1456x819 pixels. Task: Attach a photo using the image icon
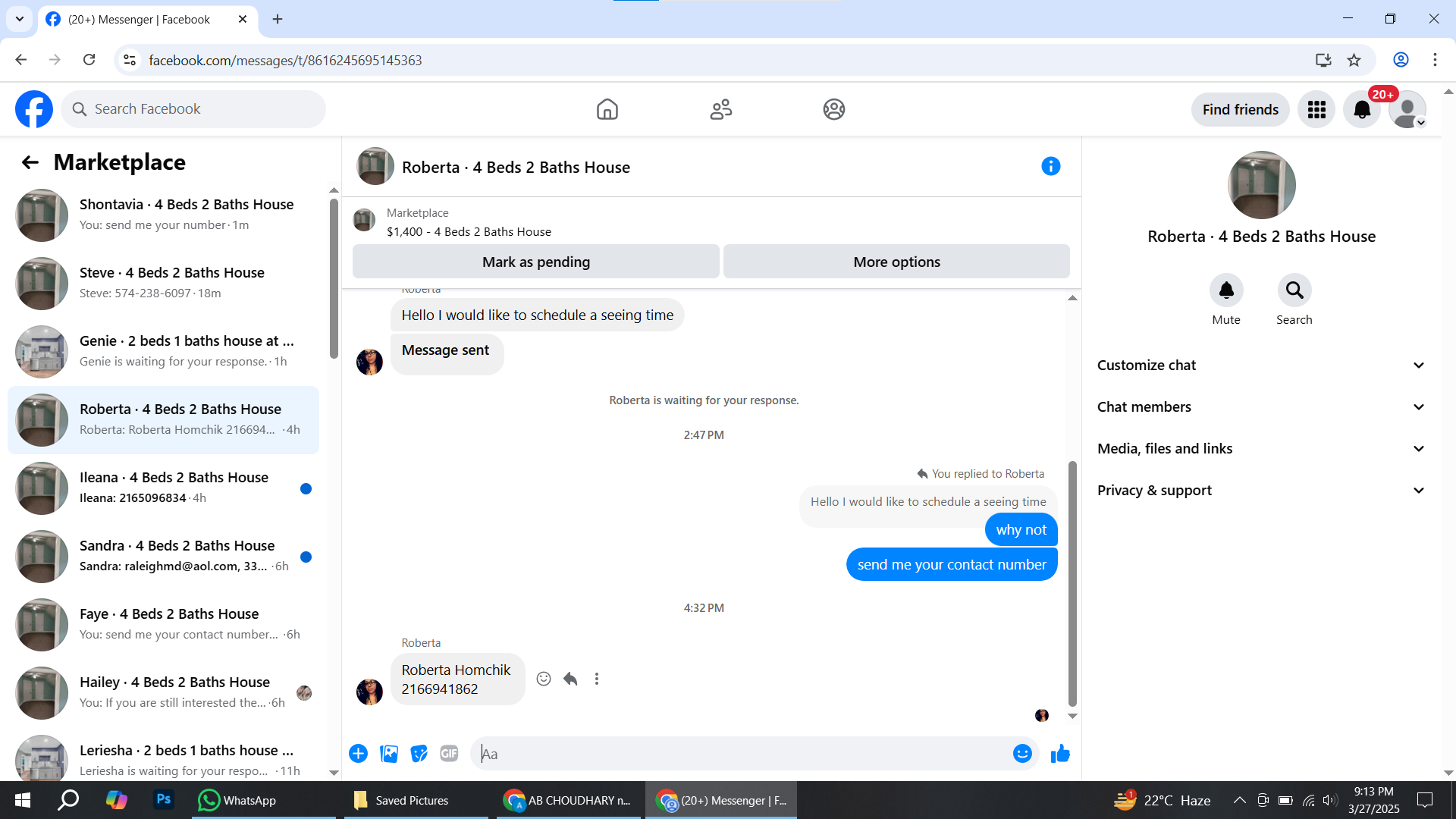pos(389,754)
